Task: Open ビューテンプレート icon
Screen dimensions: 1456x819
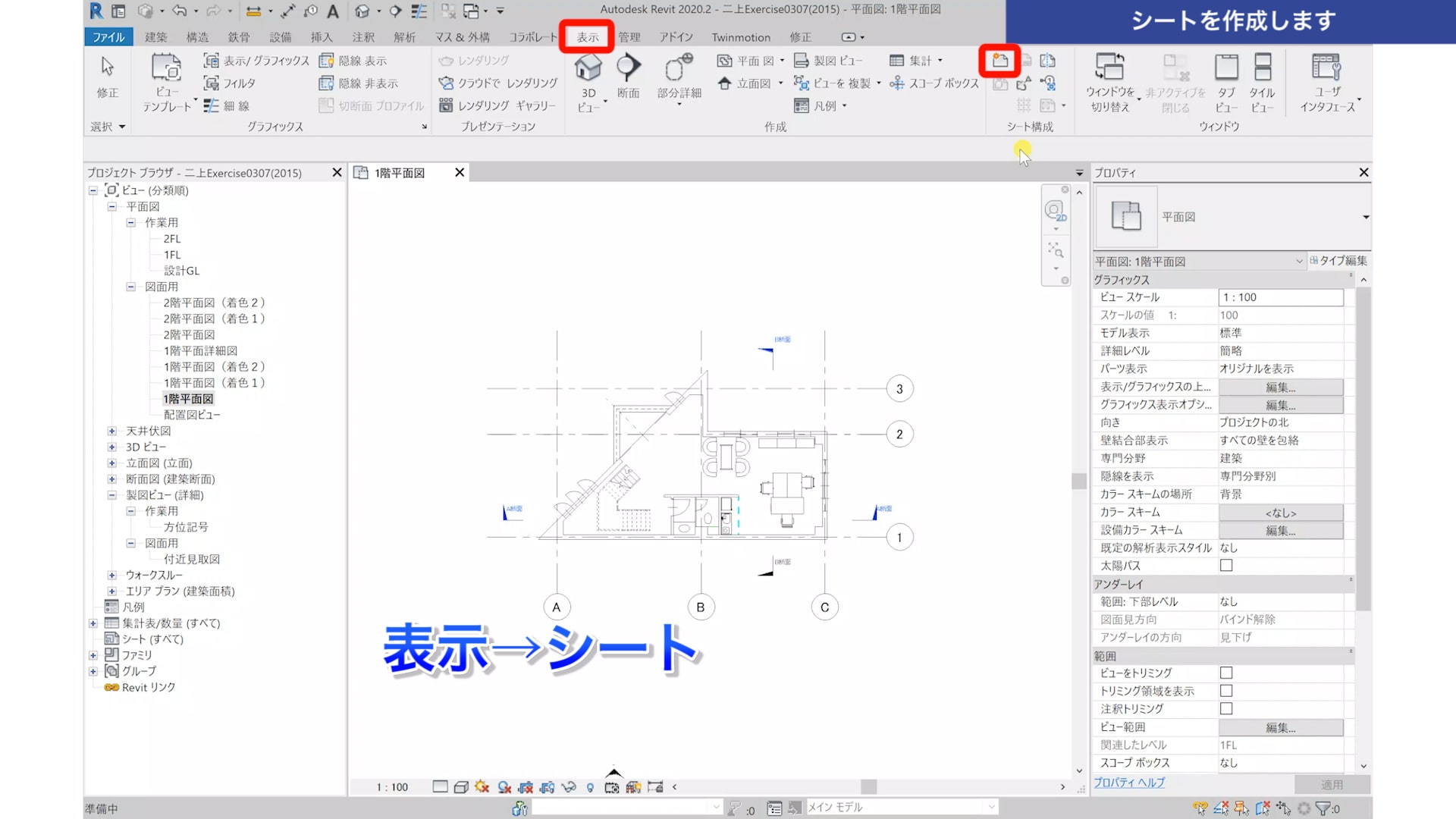Action: (x=166, y=70)
